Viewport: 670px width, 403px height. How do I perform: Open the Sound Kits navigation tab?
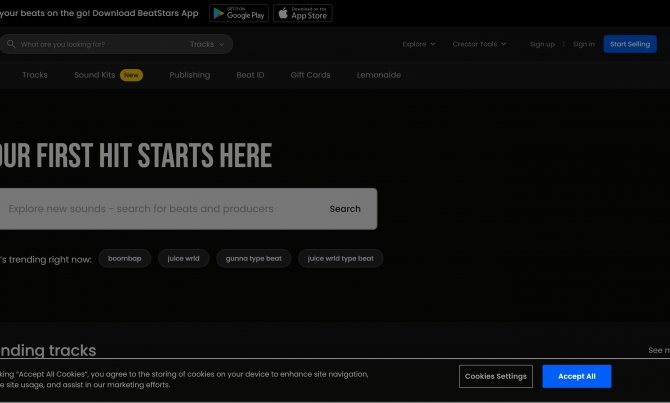pos(94,75)
